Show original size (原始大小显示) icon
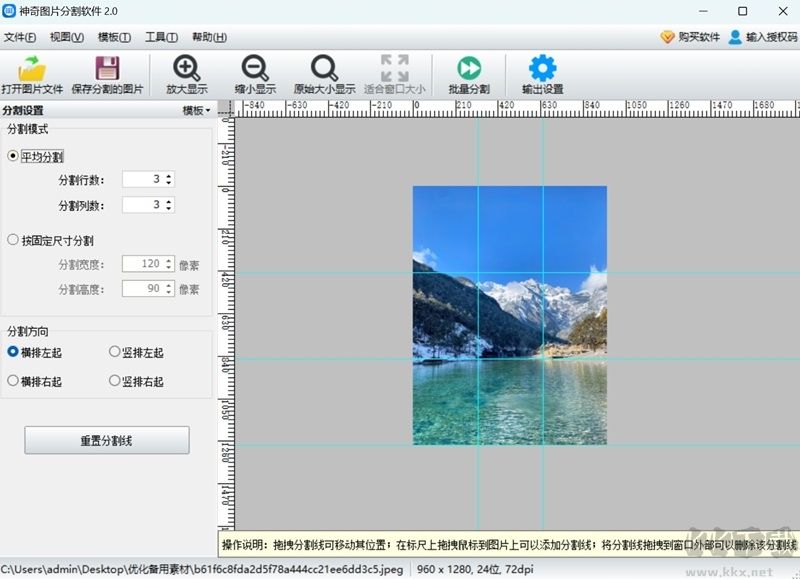Viewport: 800px width, 579px height. coord(324,68)
